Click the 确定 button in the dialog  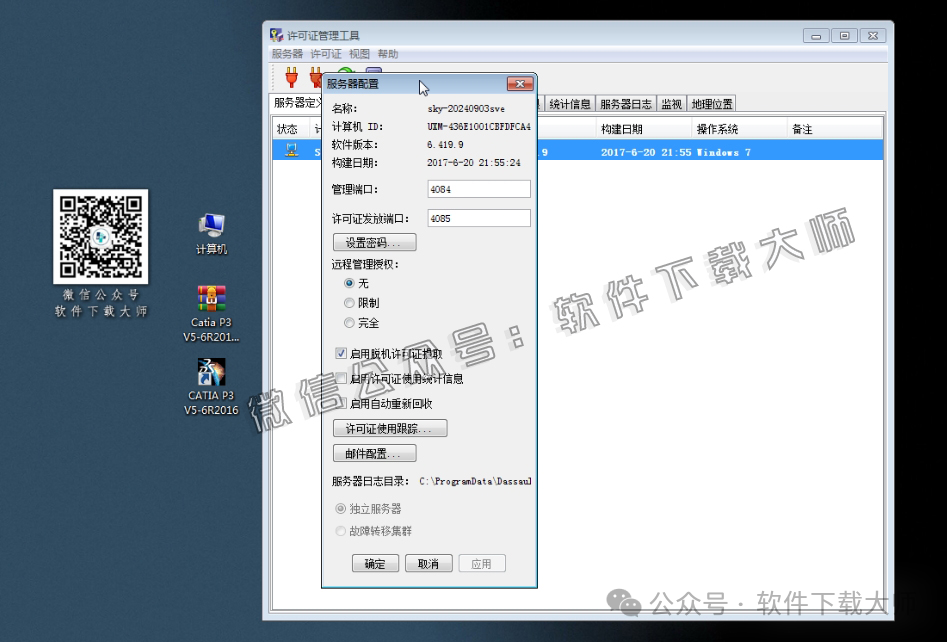(375, 563)
